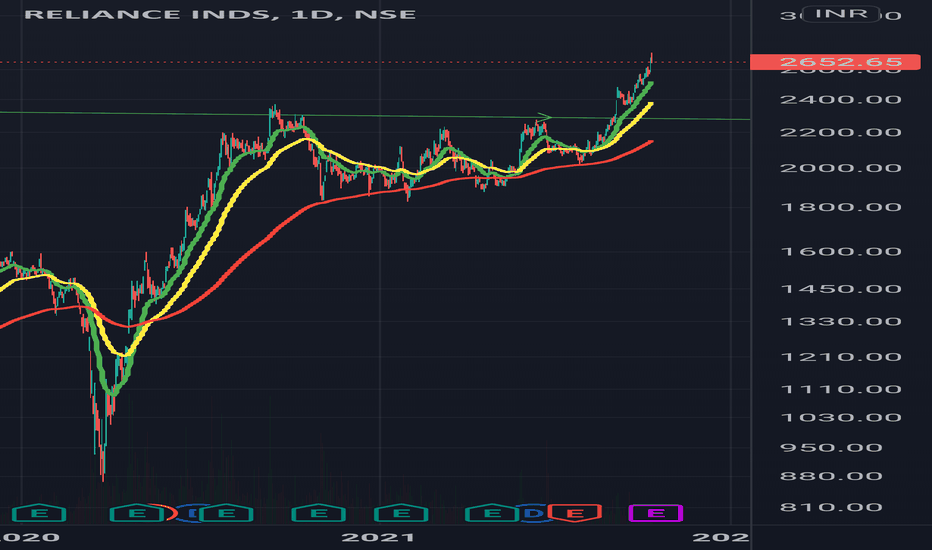Click the red E earnings marker
Image resolution: width=932 pixels, height=550 pixels.
pyautogui.click(x=574, y=513)
